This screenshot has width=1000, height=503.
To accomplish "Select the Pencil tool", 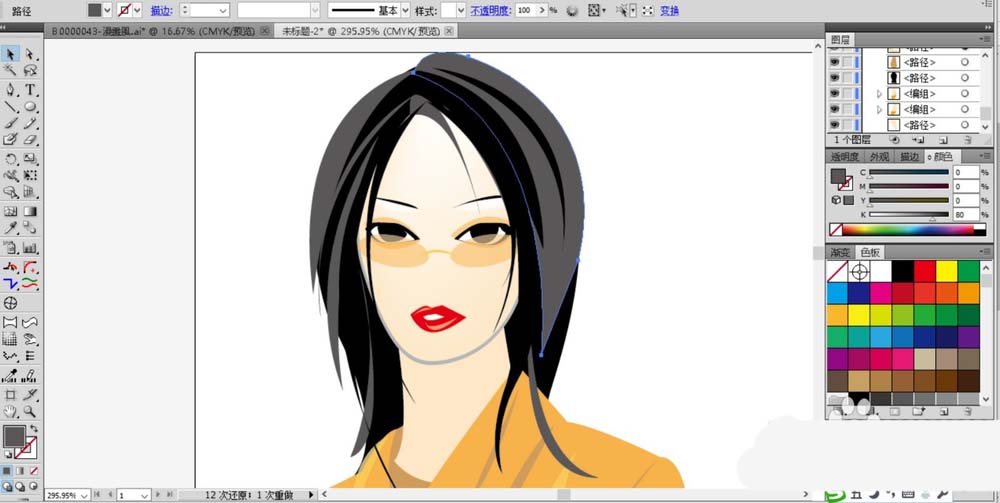I will coord(30,123).
